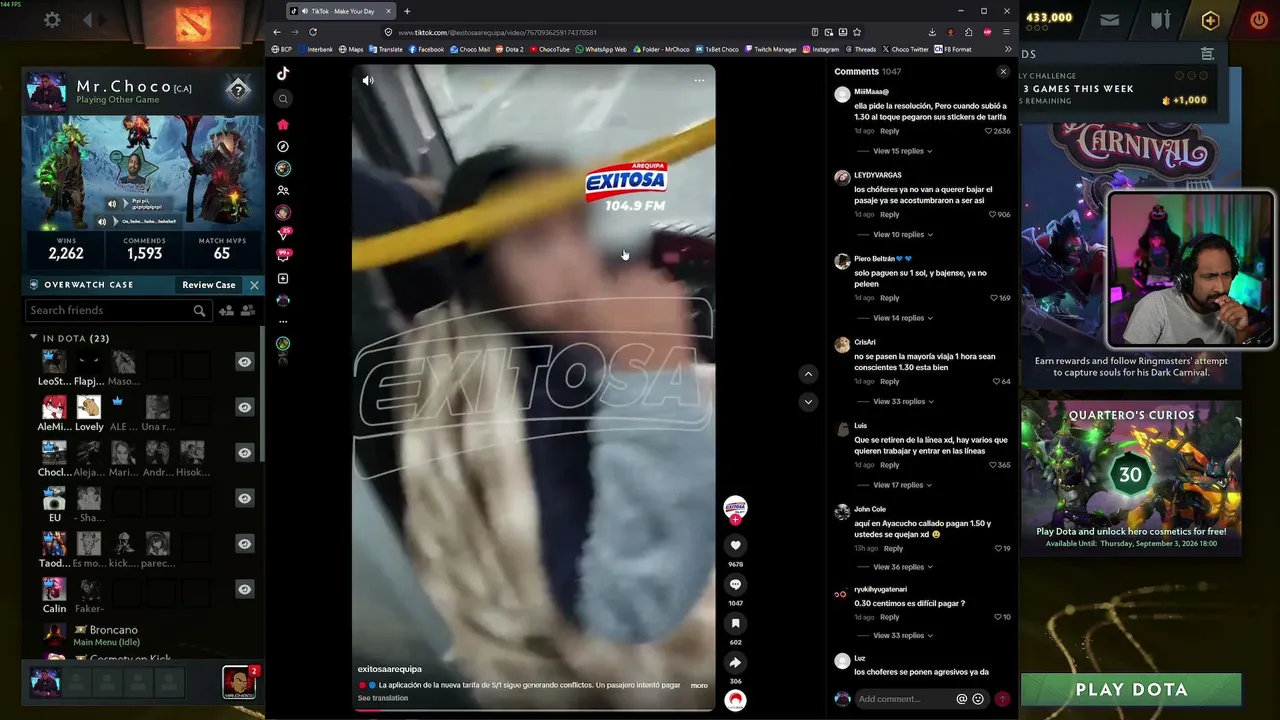Open TikTok search in the sidebar
Viewport: 1280px width, 720px height.
tap(283, 98)
